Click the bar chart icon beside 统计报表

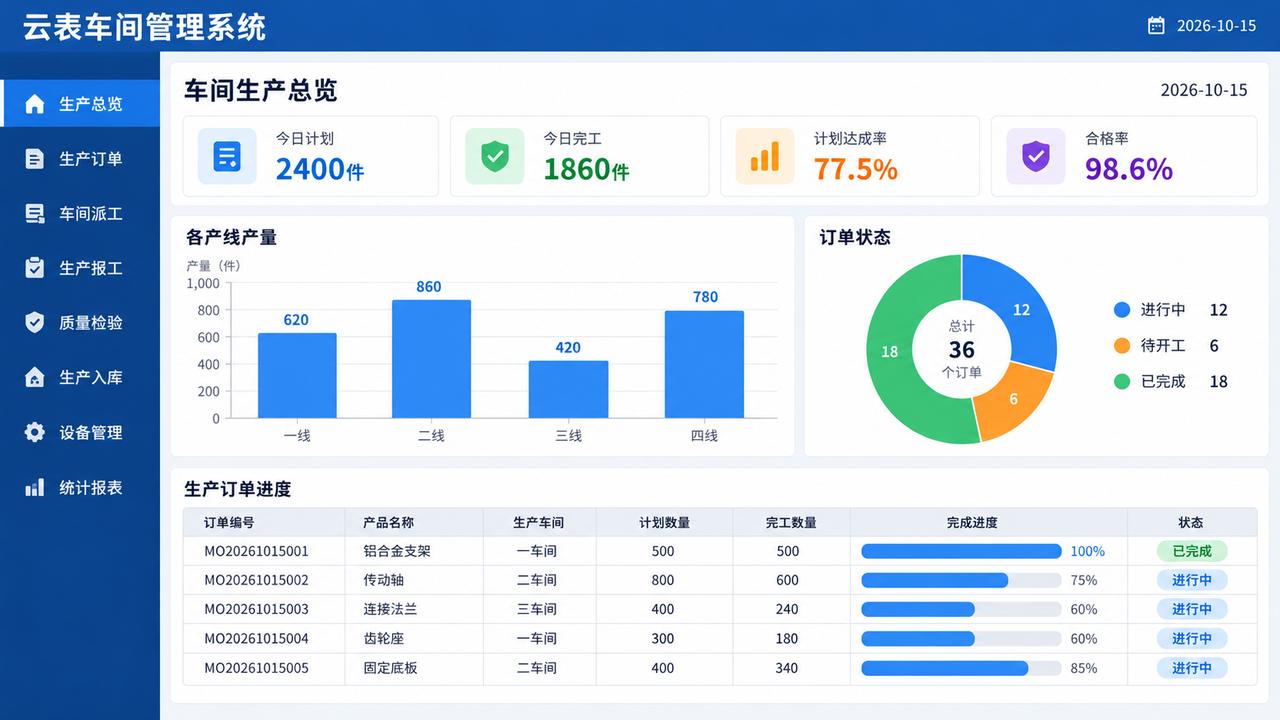(35, 487)
